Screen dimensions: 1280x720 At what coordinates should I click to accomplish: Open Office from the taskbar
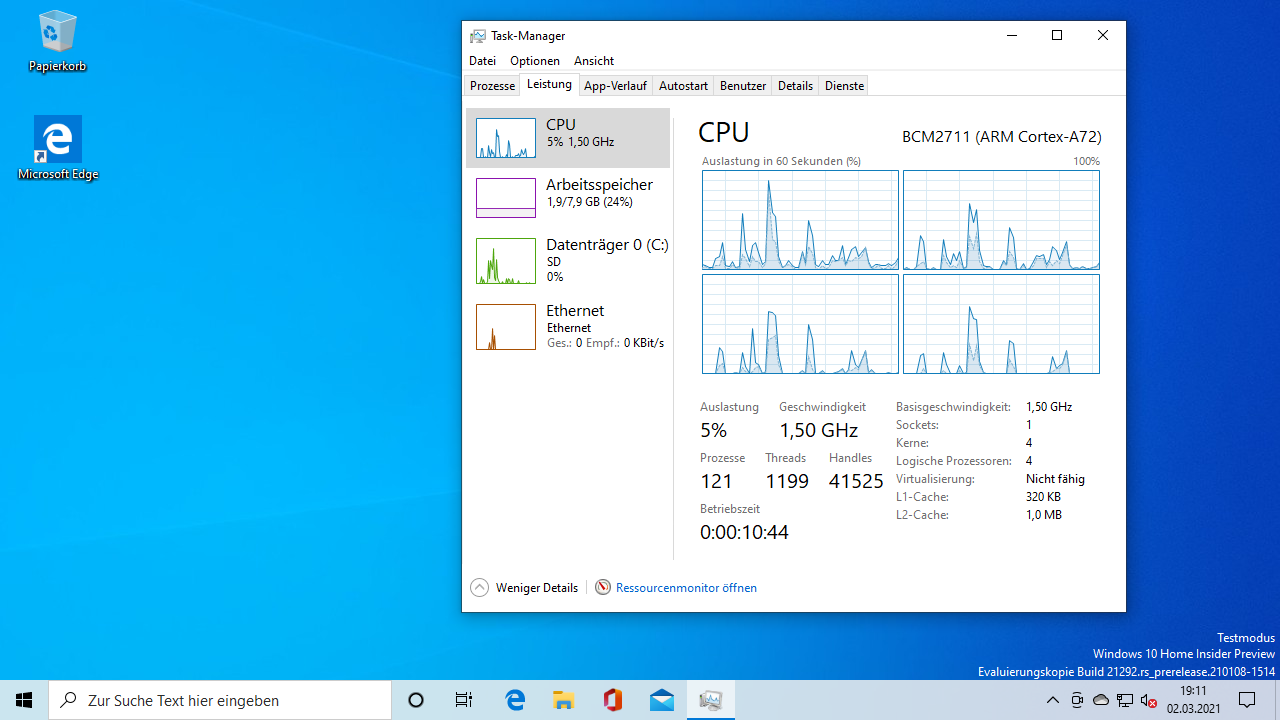613,700
